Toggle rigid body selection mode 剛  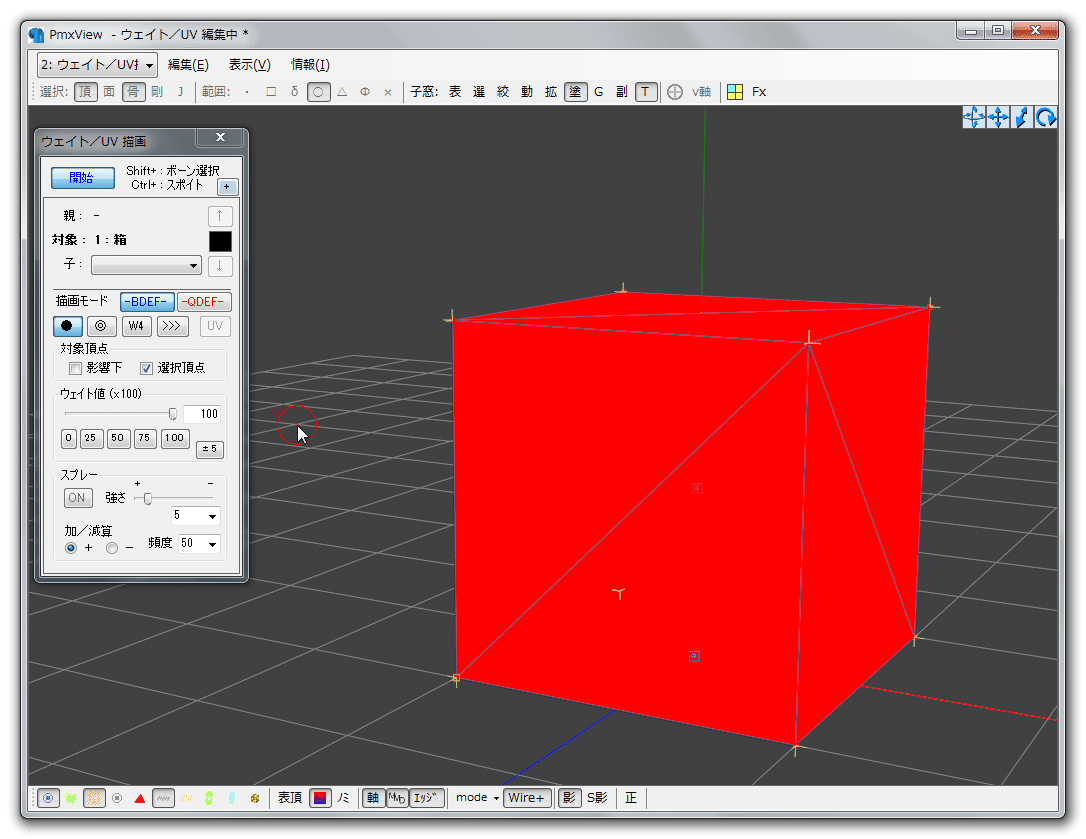[x=157, y=91]
